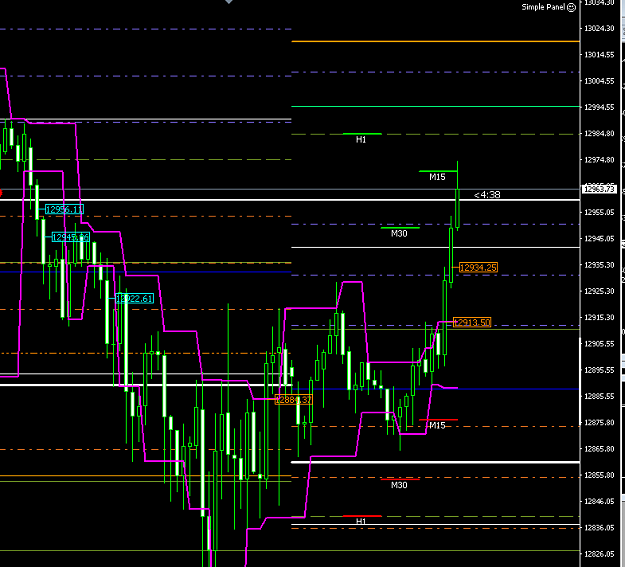This screenshot has height=567, width=625.
Task: Click 12865.80 on the price scale
Action: (x=599, y=449)
